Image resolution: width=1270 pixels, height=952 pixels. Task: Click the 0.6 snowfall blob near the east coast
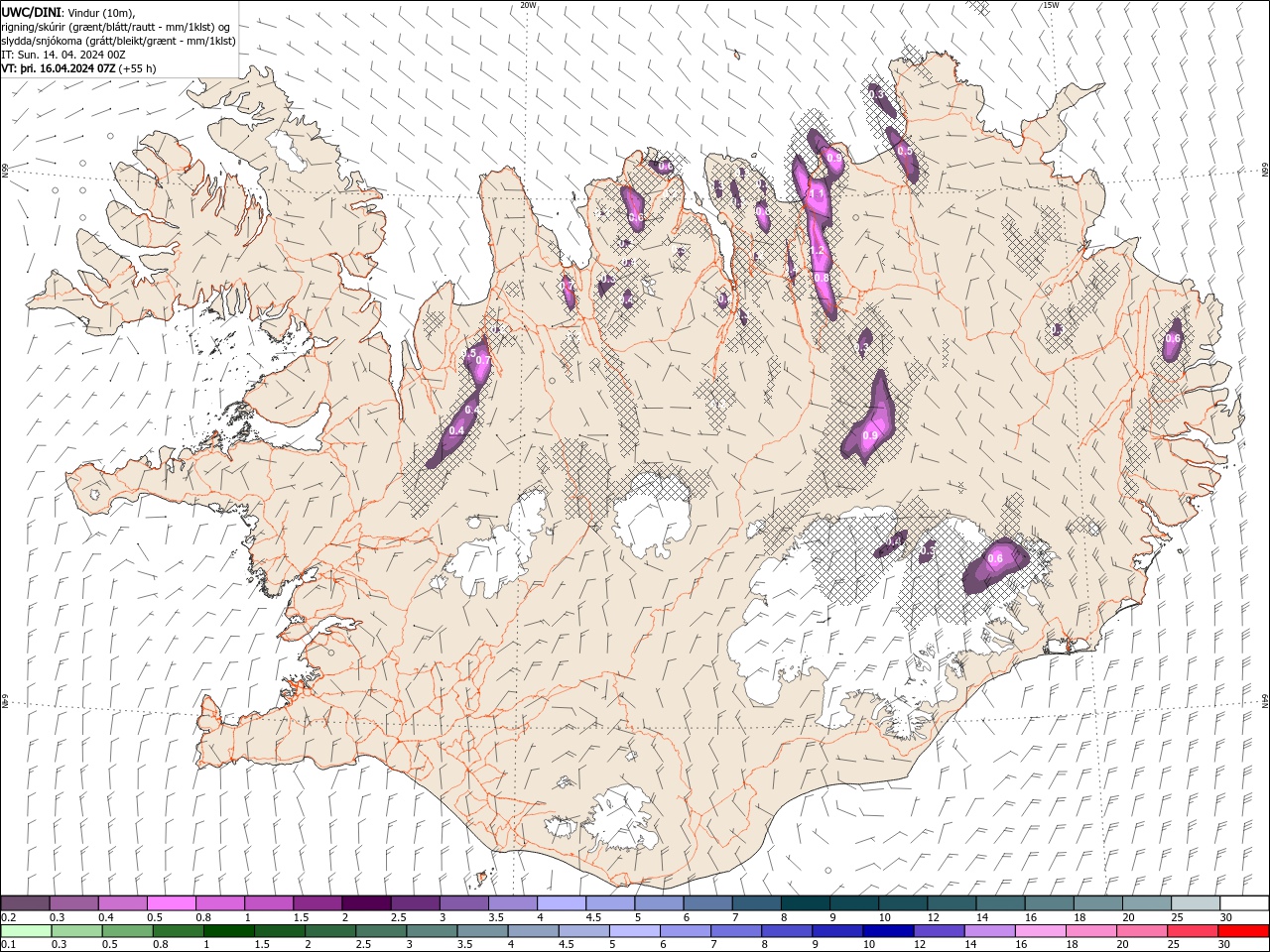[1173, 339]
